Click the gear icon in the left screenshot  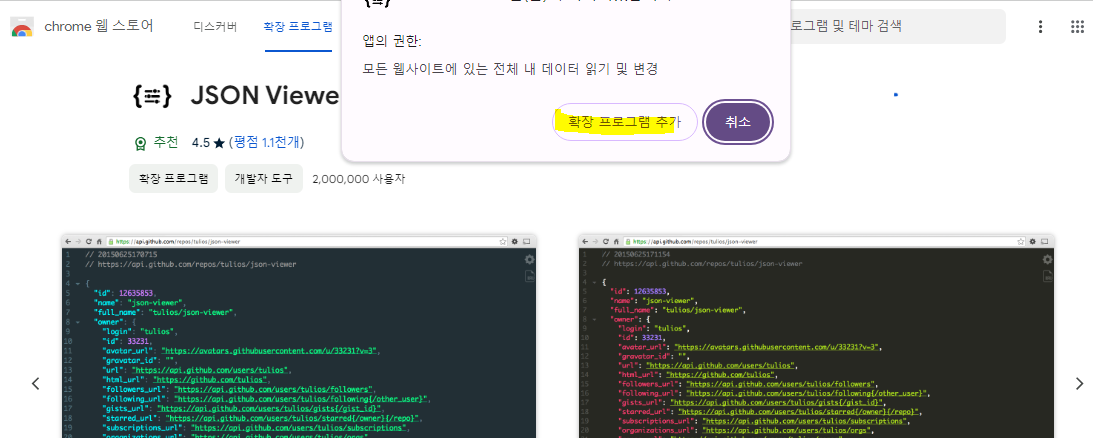pyautogui.click(x=529, y=259)
